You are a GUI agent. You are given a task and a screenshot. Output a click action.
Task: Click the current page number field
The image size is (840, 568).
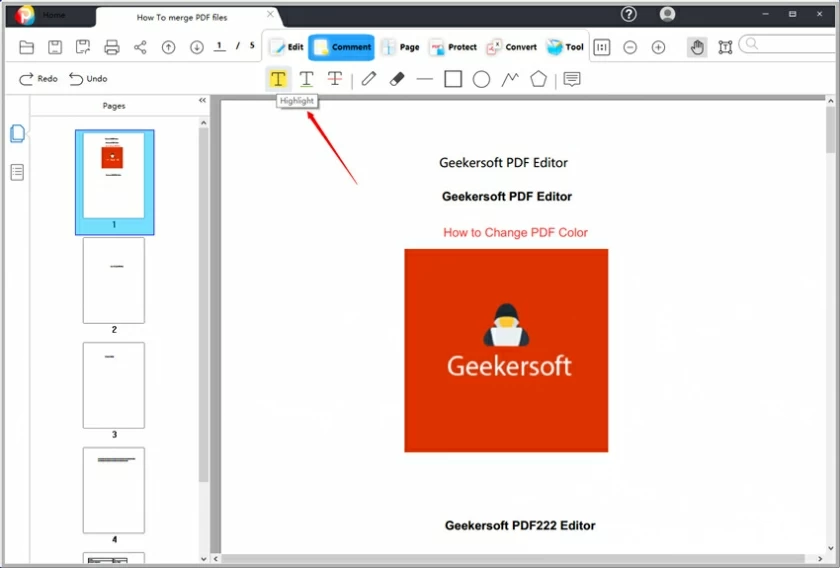(x=220, y=47)
